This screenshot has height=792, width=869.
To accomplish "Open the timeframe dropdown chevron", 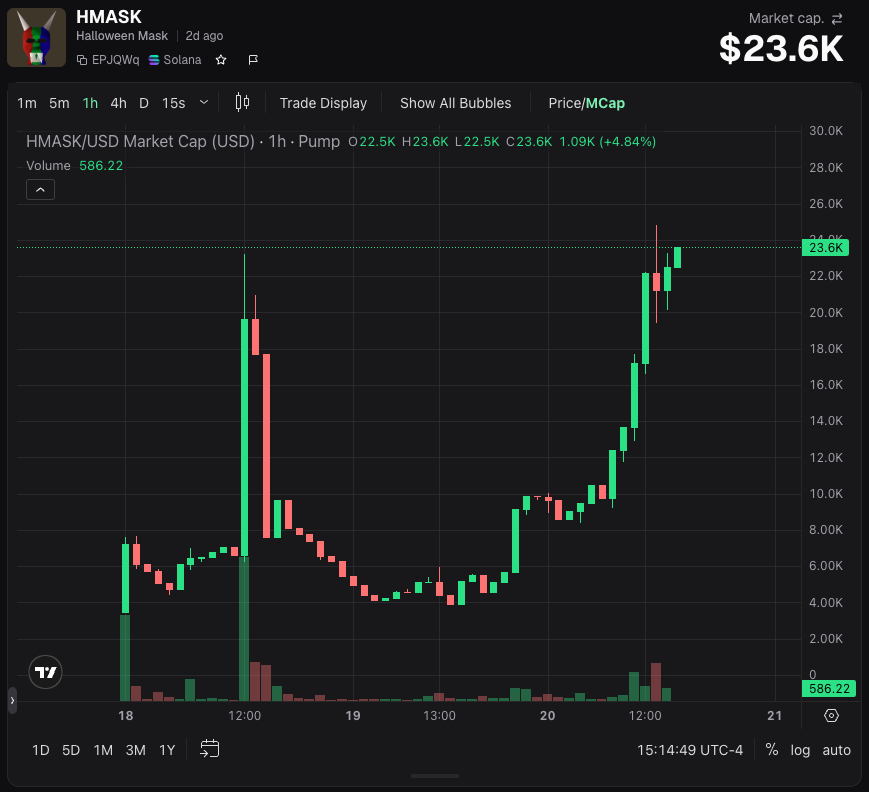I will [x=204, y=103].
